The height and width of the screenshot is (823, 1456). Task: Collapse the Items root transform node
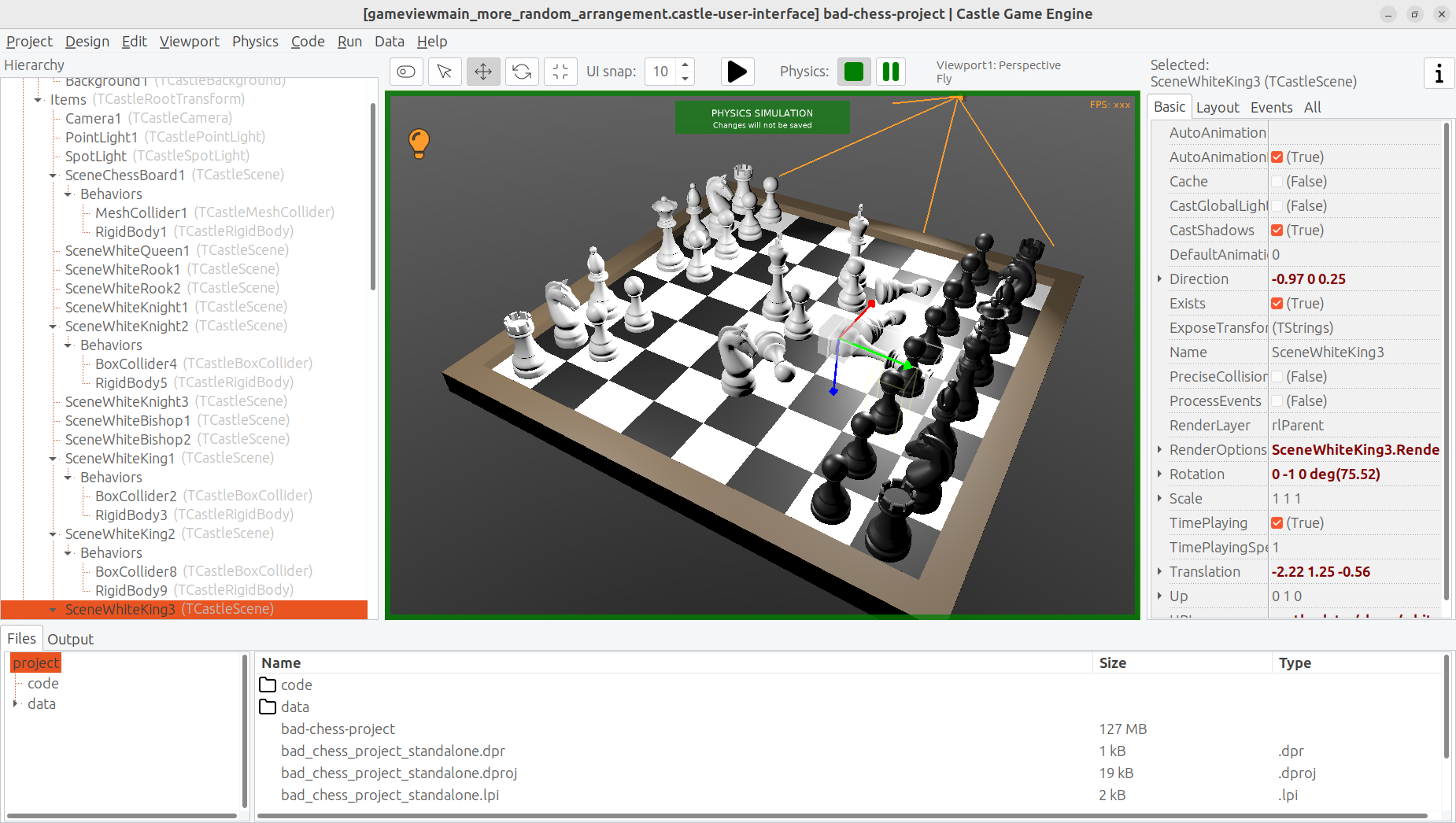click(x=38, y=100)
